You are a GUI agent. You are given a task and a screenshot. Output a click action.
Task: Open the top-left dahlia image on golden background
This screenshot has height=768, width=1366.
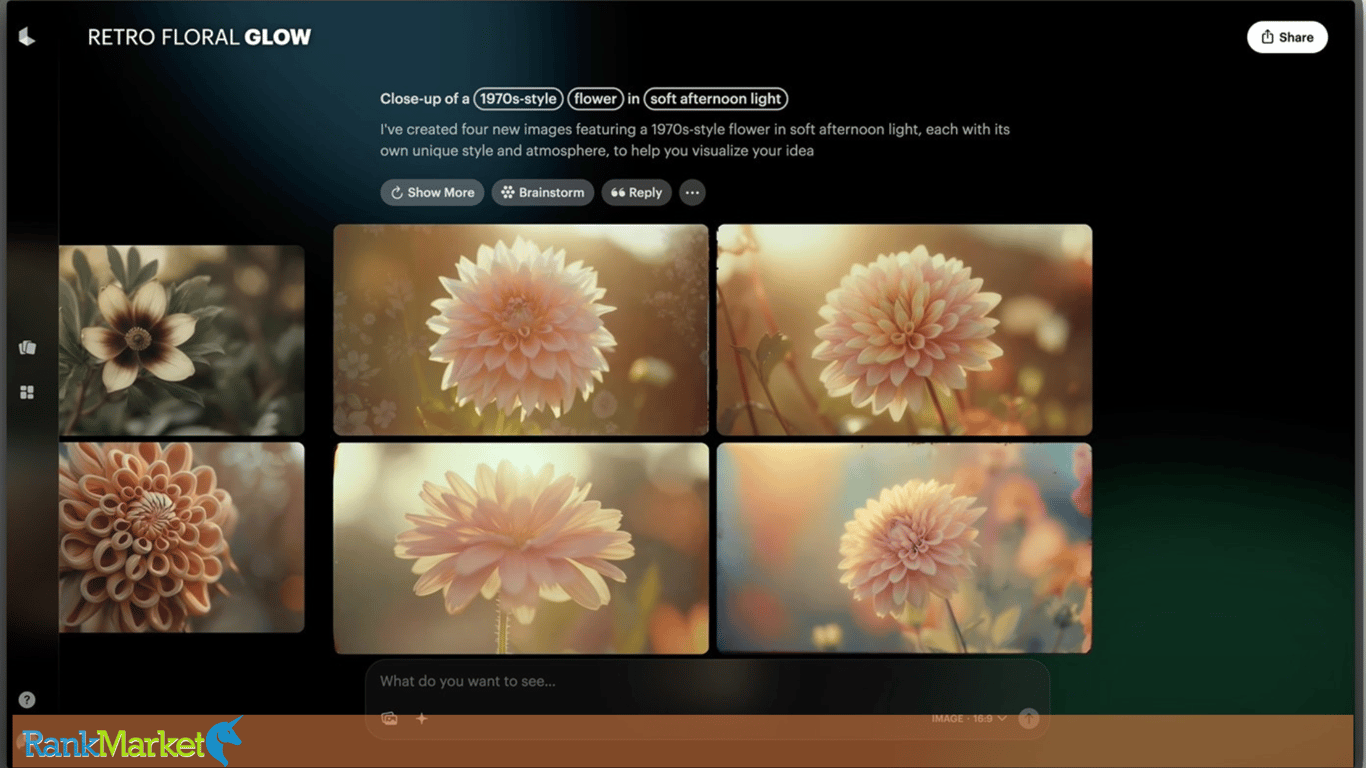(521, 330)
